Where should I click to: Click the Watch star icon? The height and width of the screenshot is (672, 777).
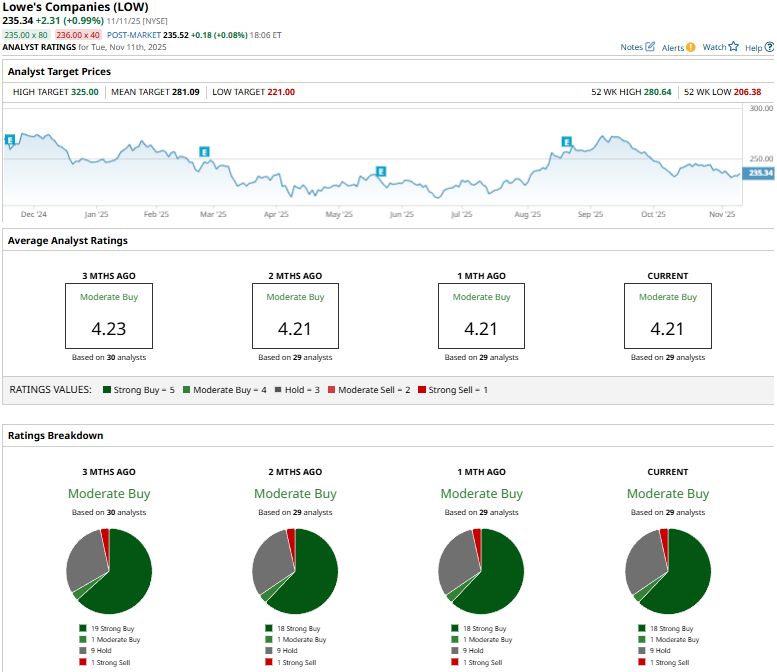click(x=733, y=47)
